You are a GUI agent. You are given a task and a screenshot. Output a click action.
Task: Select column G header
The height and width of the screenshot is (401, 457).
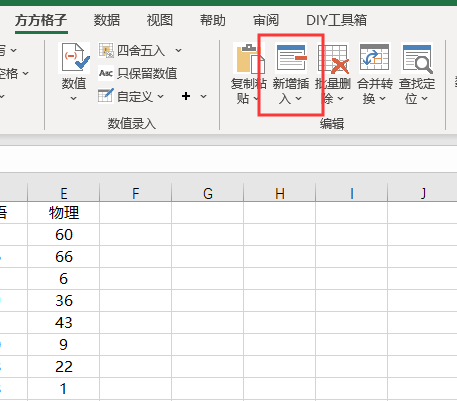coord(208,193)
